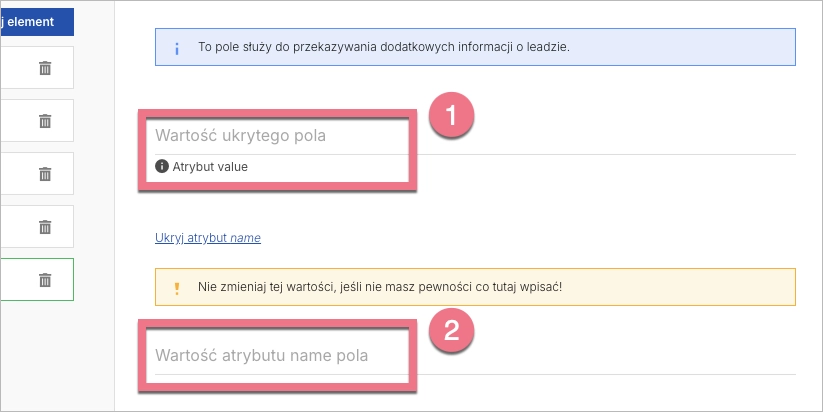The height and width of the screenshot is (412, 823).
Task: Click the "Atrybut value" hint text
Action: pyautogui.click(x=210, y=167)
